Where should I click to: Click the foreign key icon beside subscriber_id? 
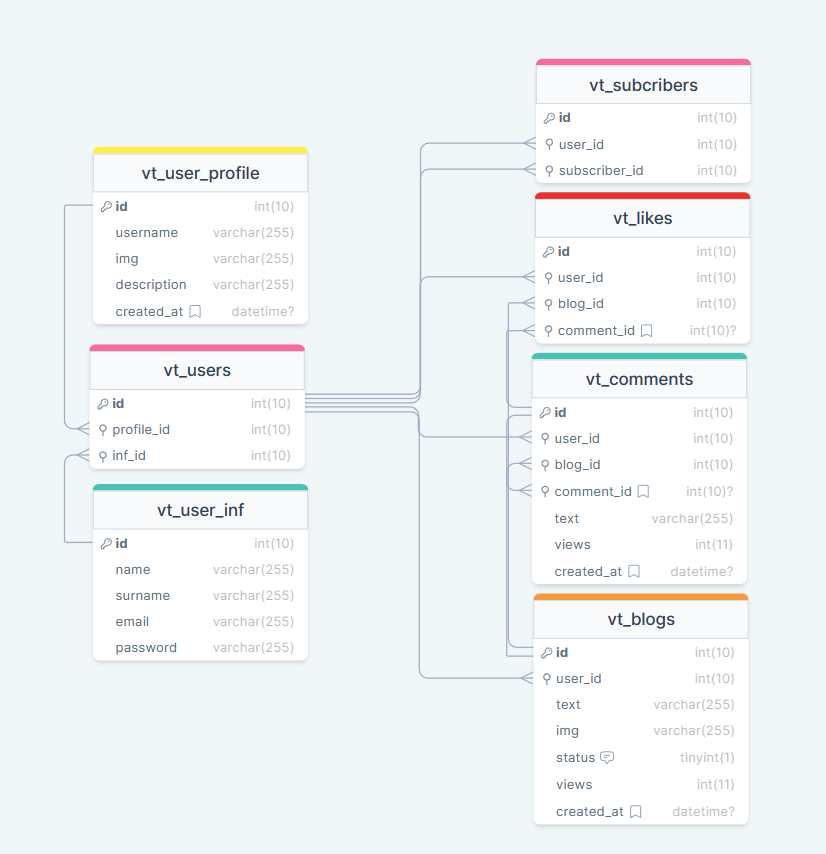coord(549,170)
